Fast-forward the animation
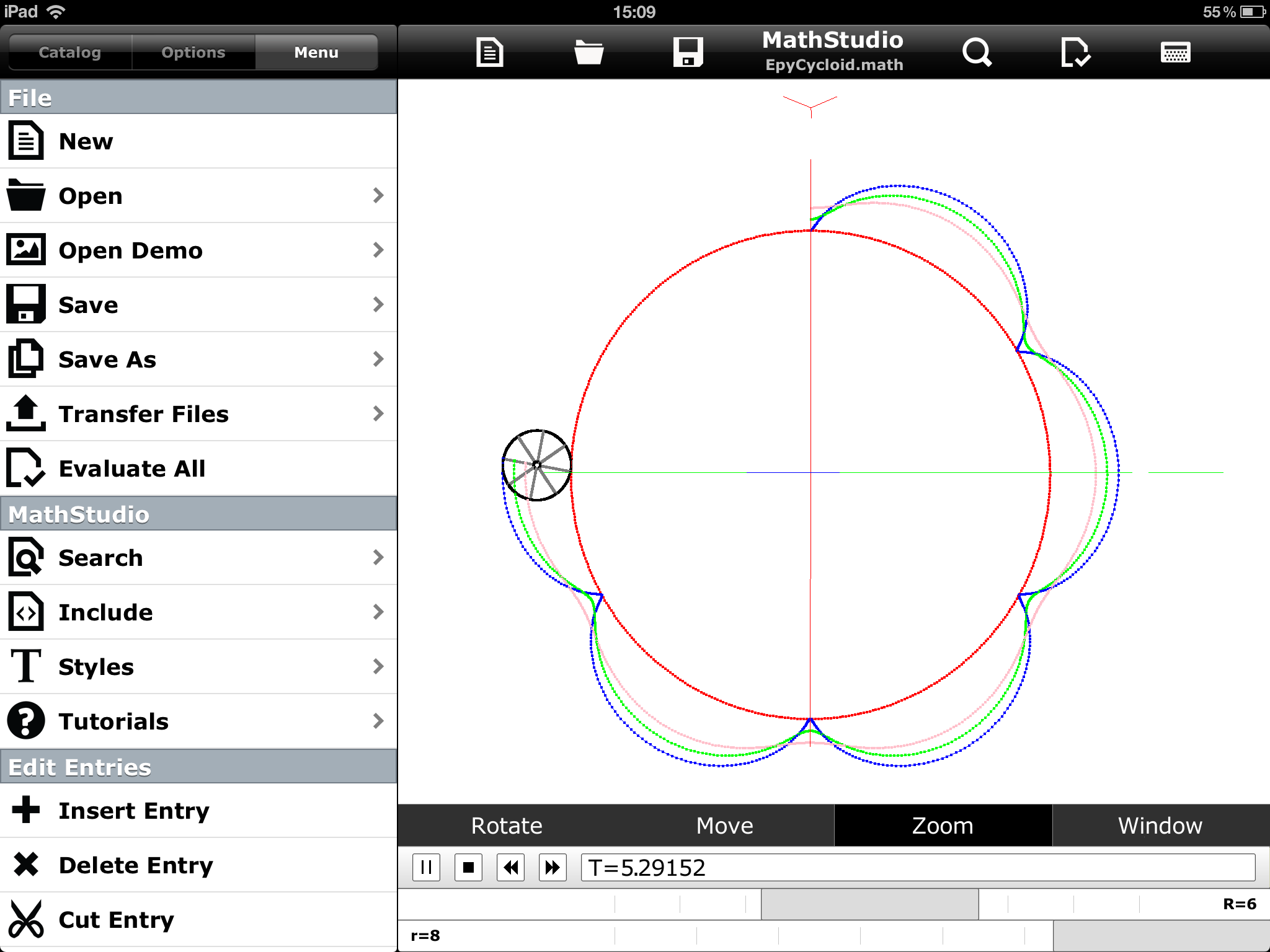This screenshot has width=1270, height=952. coord(553,867)
